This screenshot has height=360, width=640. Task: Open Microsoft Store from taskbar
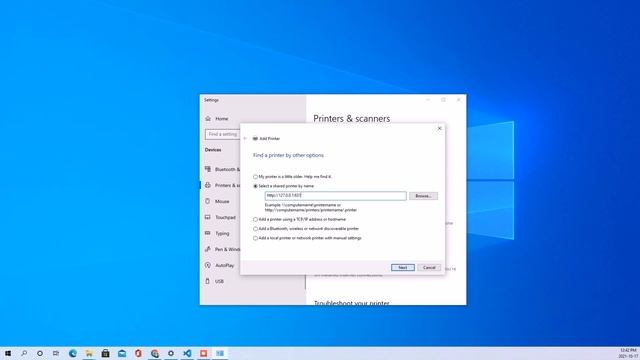coord(105,353)
